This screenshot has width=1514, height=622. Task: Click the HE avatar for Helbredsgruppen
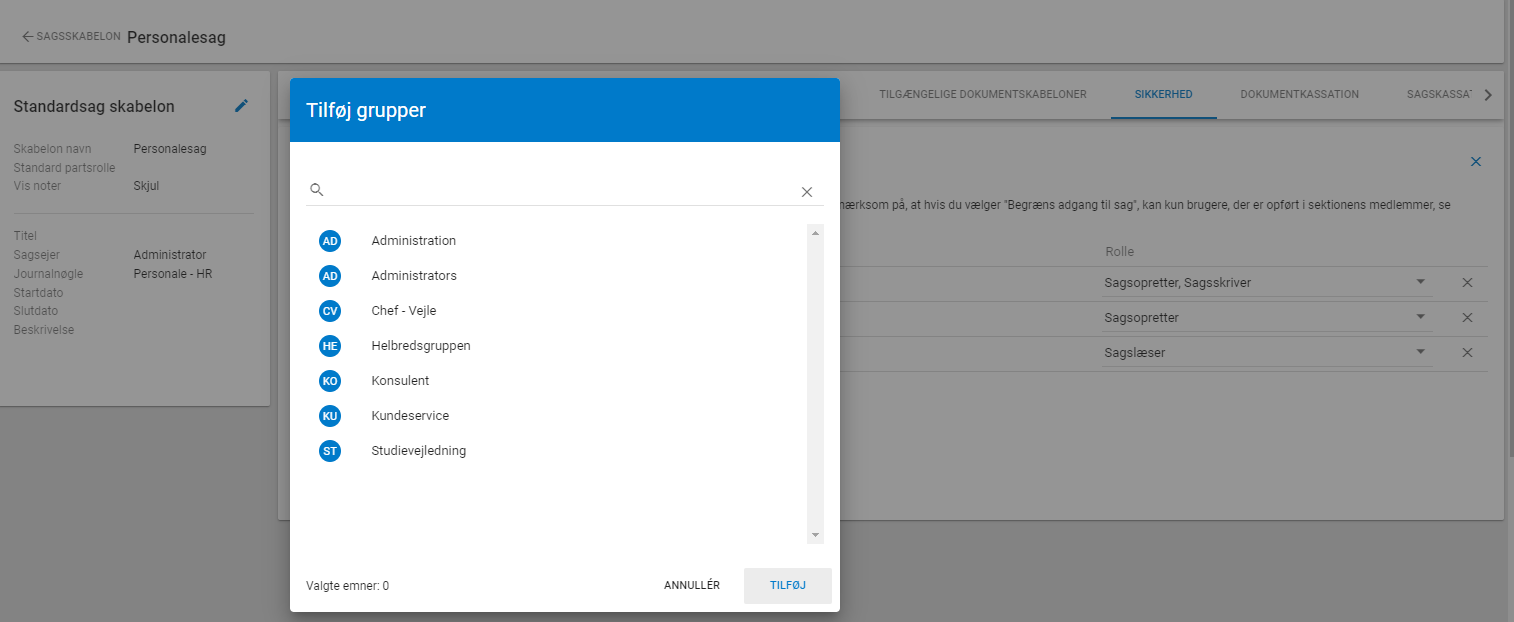330,346
